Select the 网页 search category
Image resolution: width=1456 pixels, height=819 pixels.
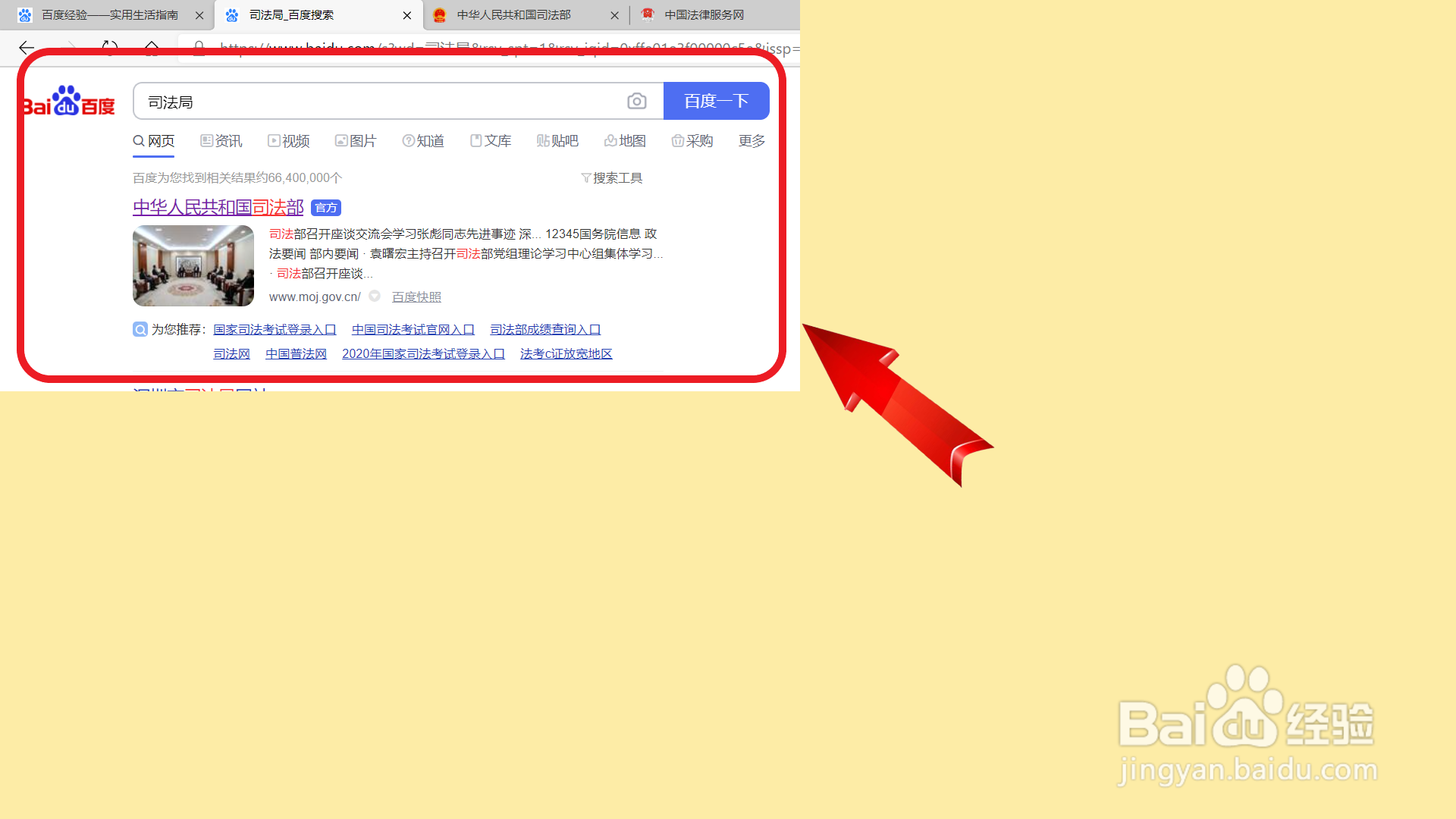pos(154,141)
